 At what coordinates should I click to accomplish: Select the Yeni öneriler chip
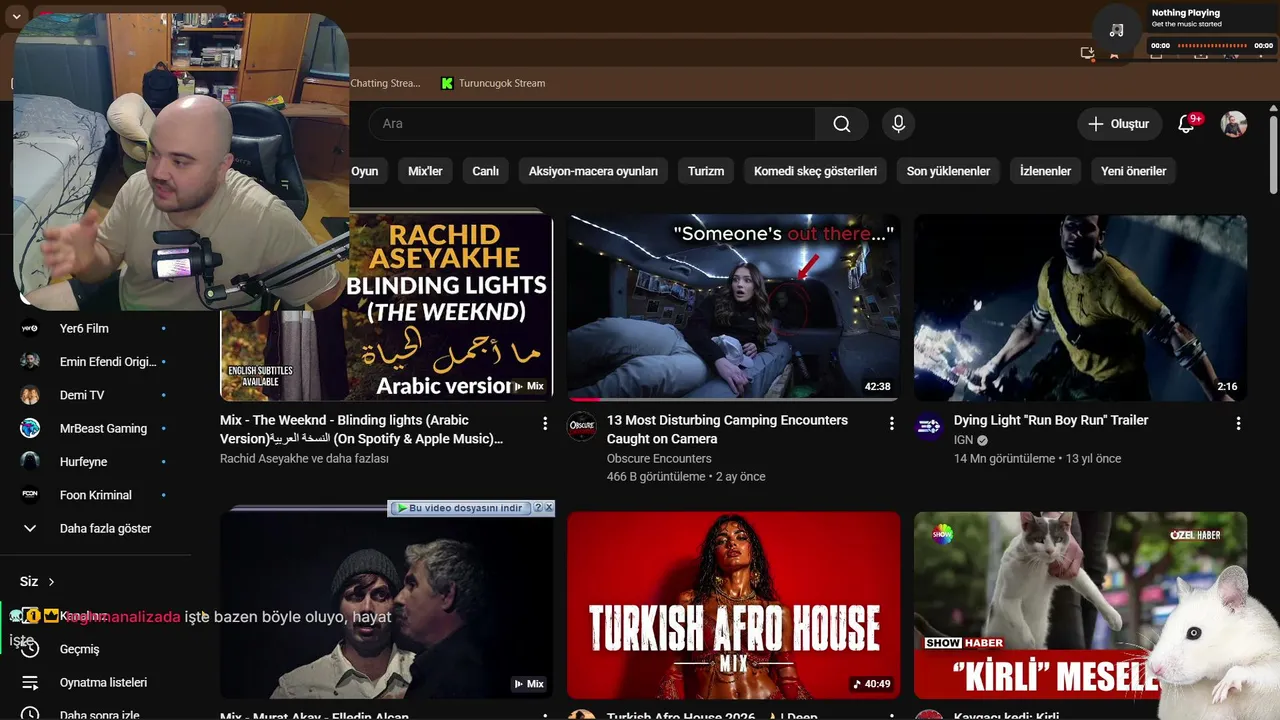click(x=1134, y=171)
